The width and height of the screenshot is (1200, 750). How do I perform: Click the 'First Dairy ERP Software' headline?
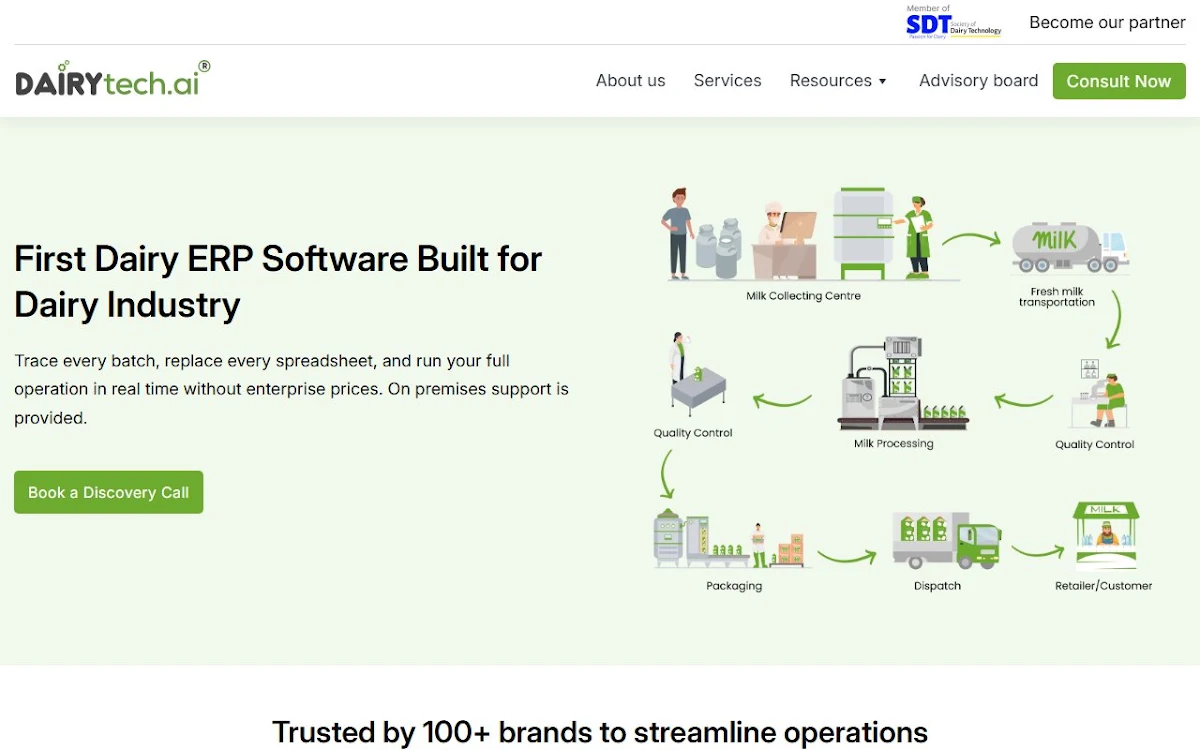(278, 282)
